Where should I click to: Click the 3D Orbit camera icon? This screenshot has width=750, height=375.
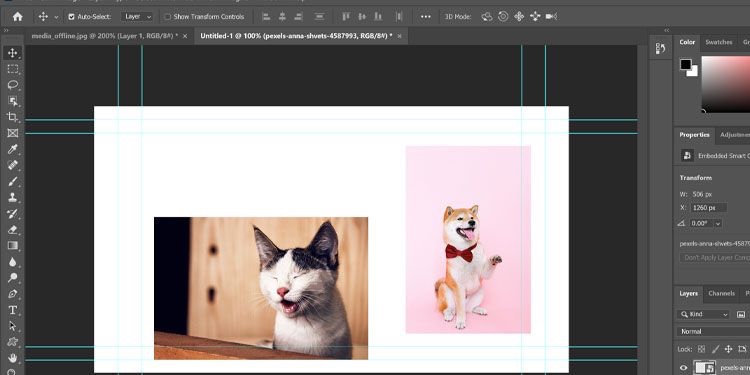pos(487,17)
